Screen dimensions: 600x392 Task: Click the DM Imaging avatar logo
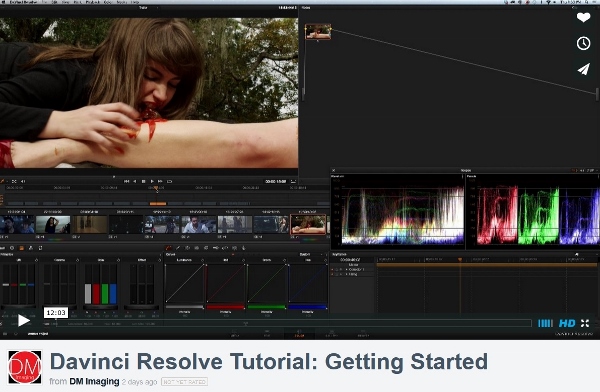coord(25,367)
